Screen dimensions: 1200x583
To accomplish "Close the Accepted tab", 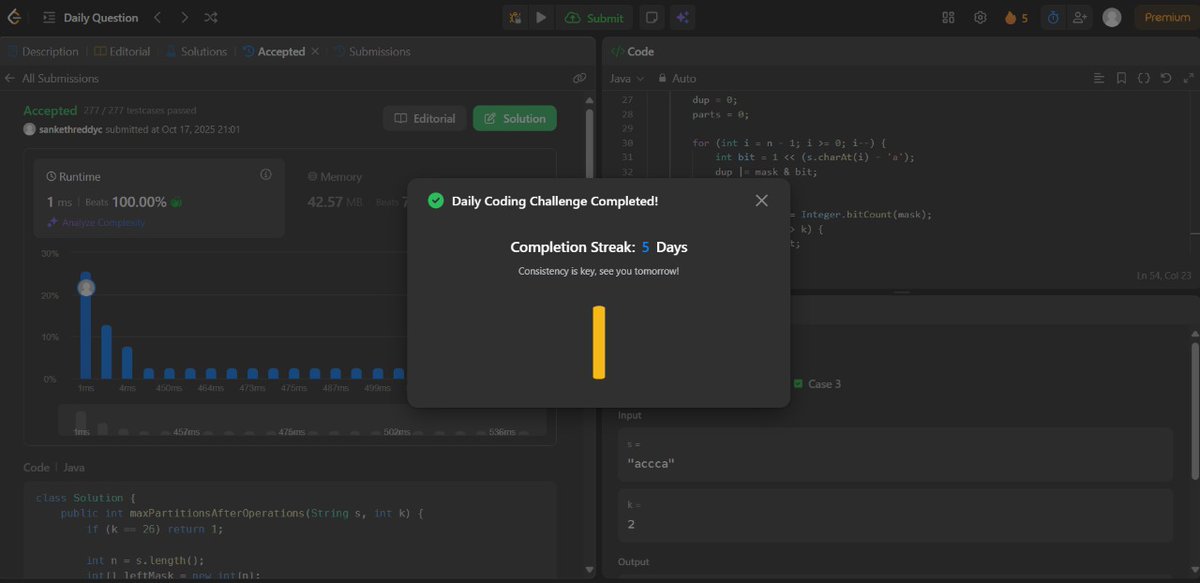I will [x=315, y=51].
